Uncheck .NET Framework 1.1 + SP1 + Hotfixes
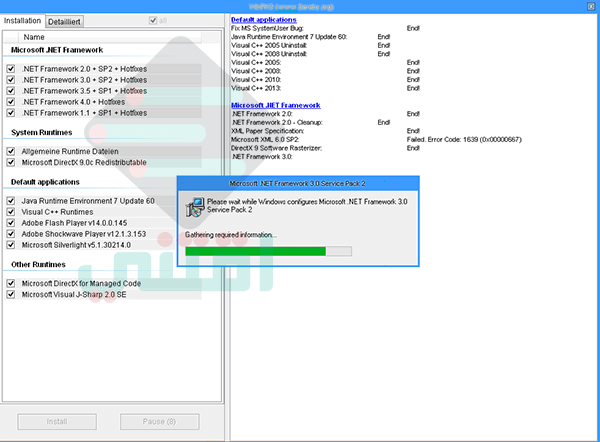The height and width of the screenshot is (442, 600). pyautogui.click(x=11, y=113)
